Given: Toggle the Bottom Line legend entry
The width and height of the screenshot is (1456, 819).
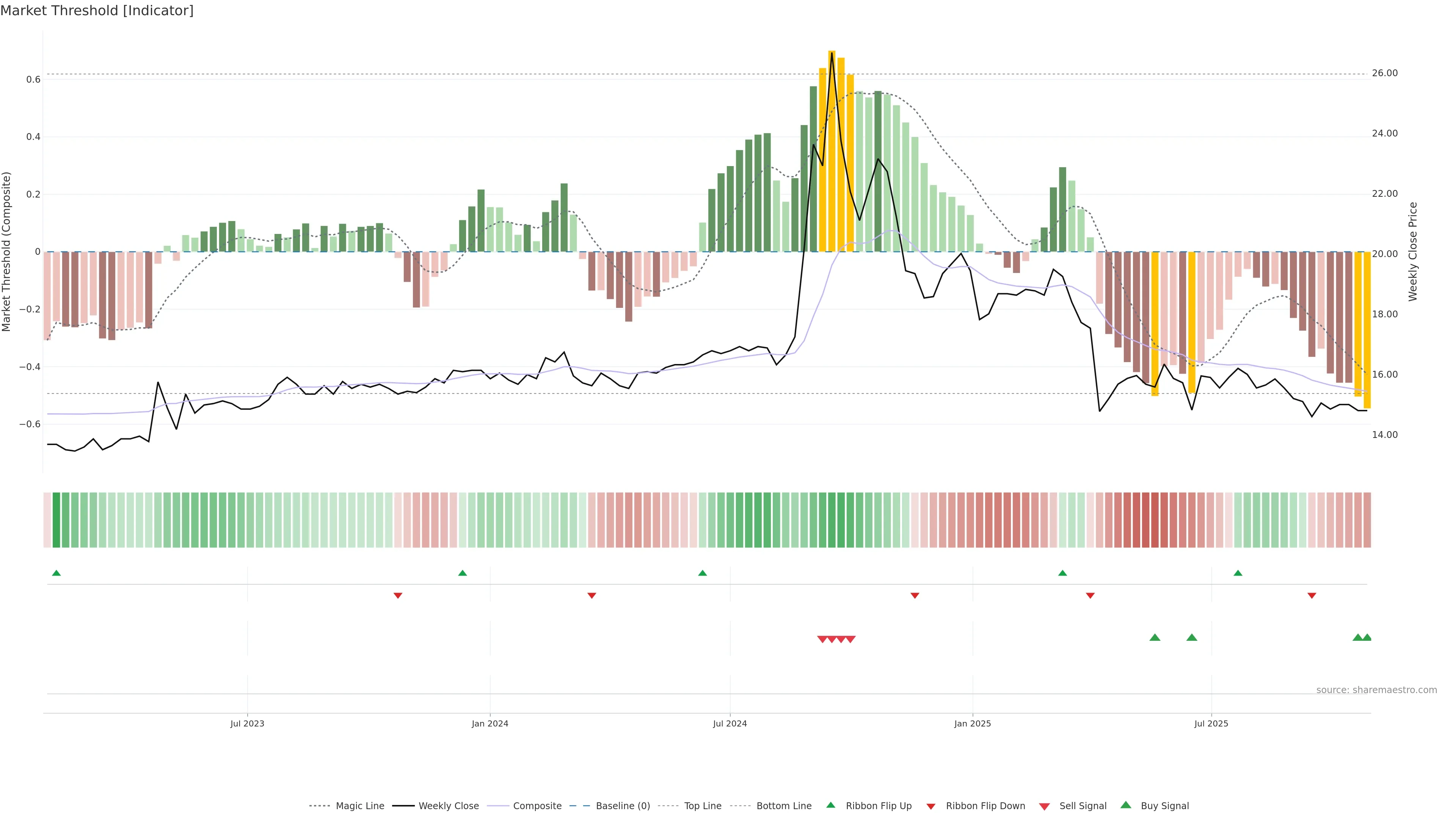Looking at the screenshot, I should click(783, 806).
